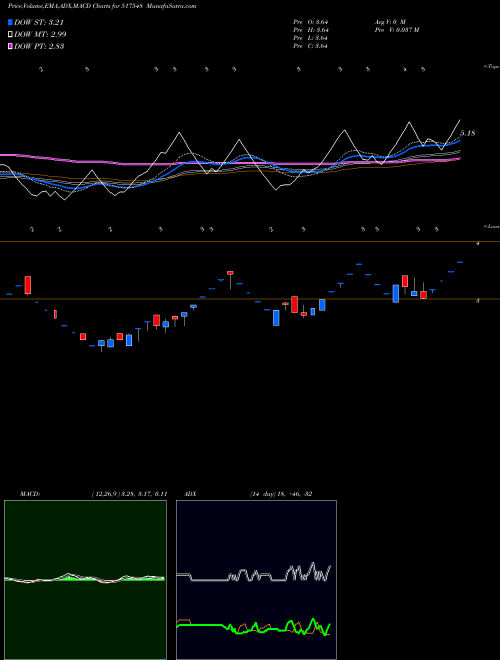
Task: Click the white DOW MT legend swatch
Action: [x=10, y=34]
